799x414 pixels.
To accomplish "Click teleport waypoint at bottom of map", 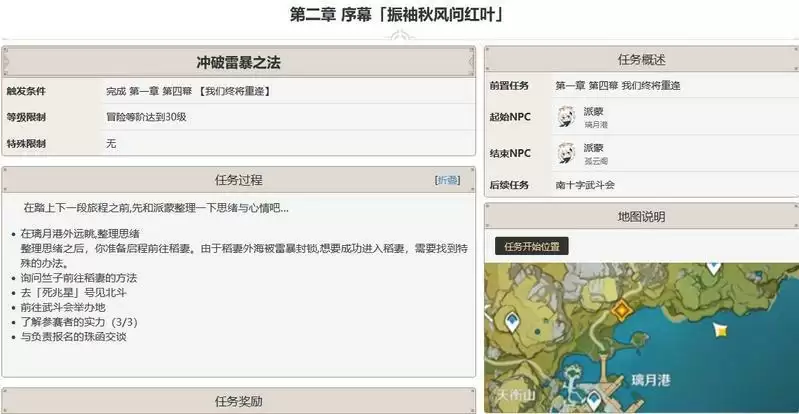I will 594,402.
